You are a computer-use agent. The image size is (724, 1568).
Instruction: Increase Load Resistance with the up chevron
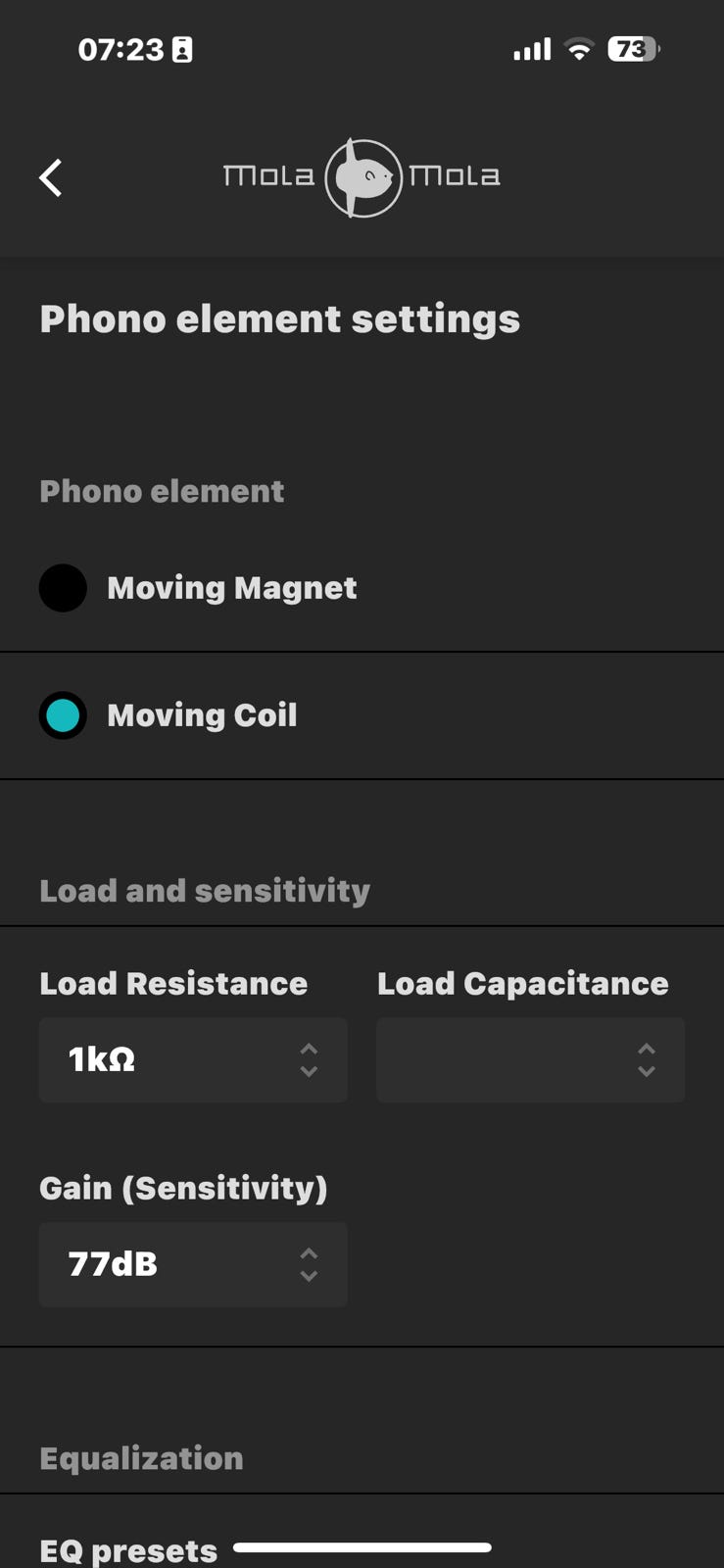click(x=309, y=1049)
